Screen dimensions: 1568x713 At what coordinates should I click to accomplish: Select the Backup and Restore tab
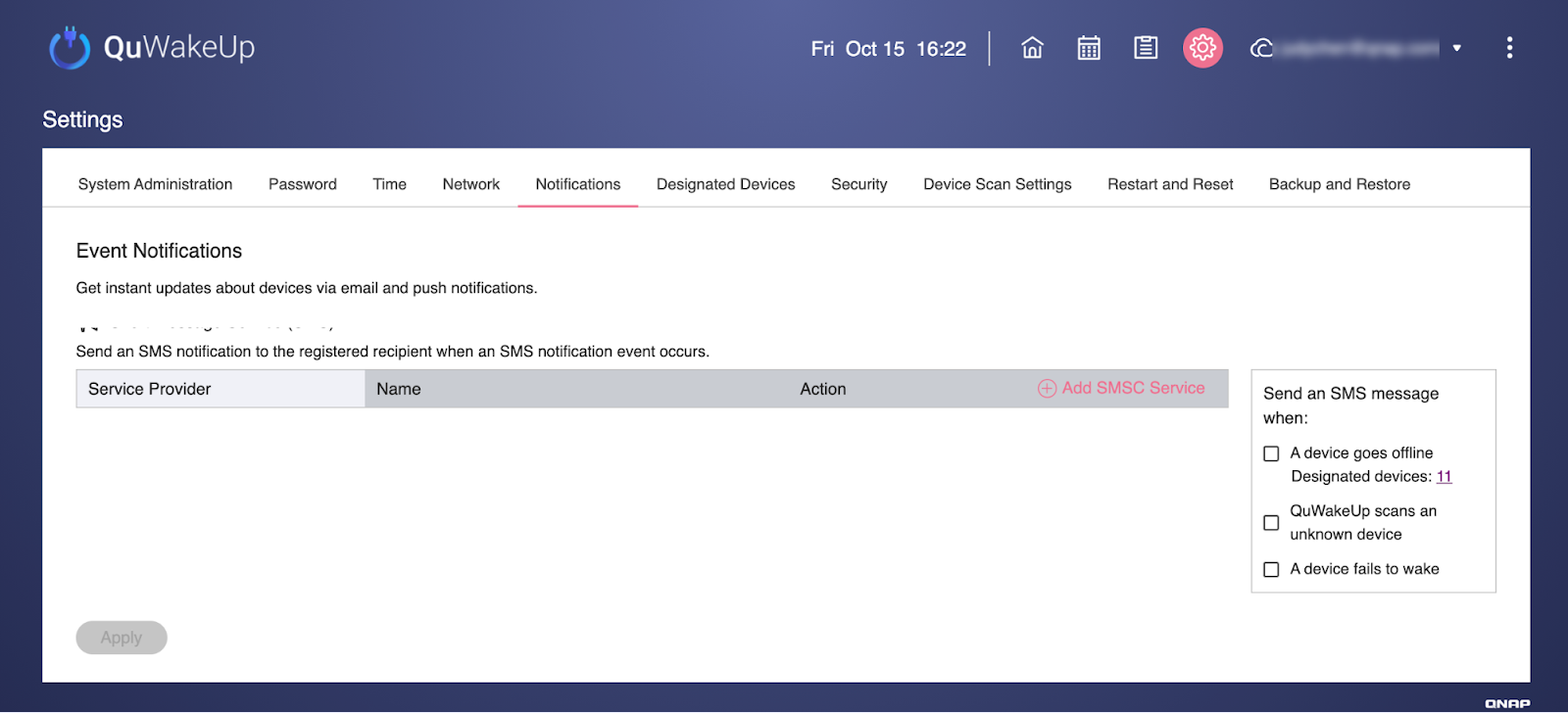[1339, 184]
